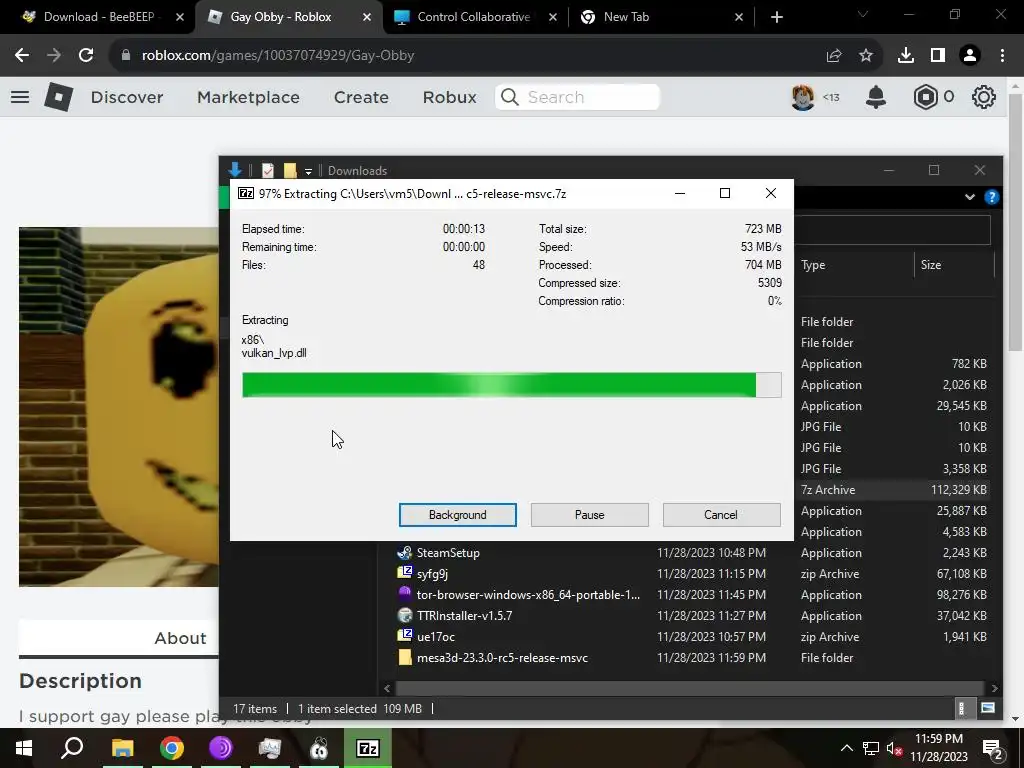Image resolution: width=1024 pixels, height=768 pixels.
Task: Show hidden system tray icons
Action: click(846, 748)
